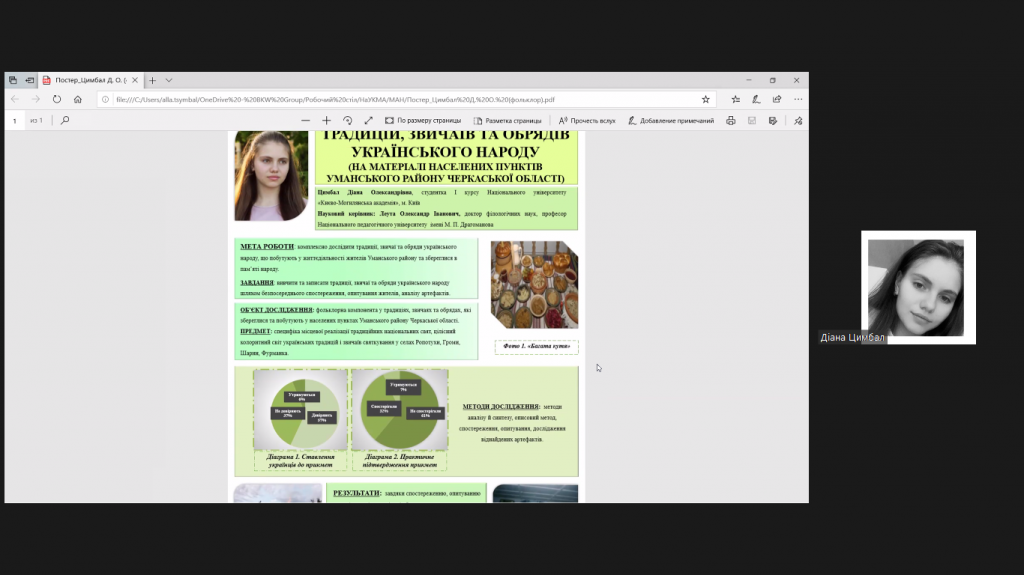
Task: Select the МЕТОДИ ДОСЛІДЖЕННЯ heading
Action: 501,406
